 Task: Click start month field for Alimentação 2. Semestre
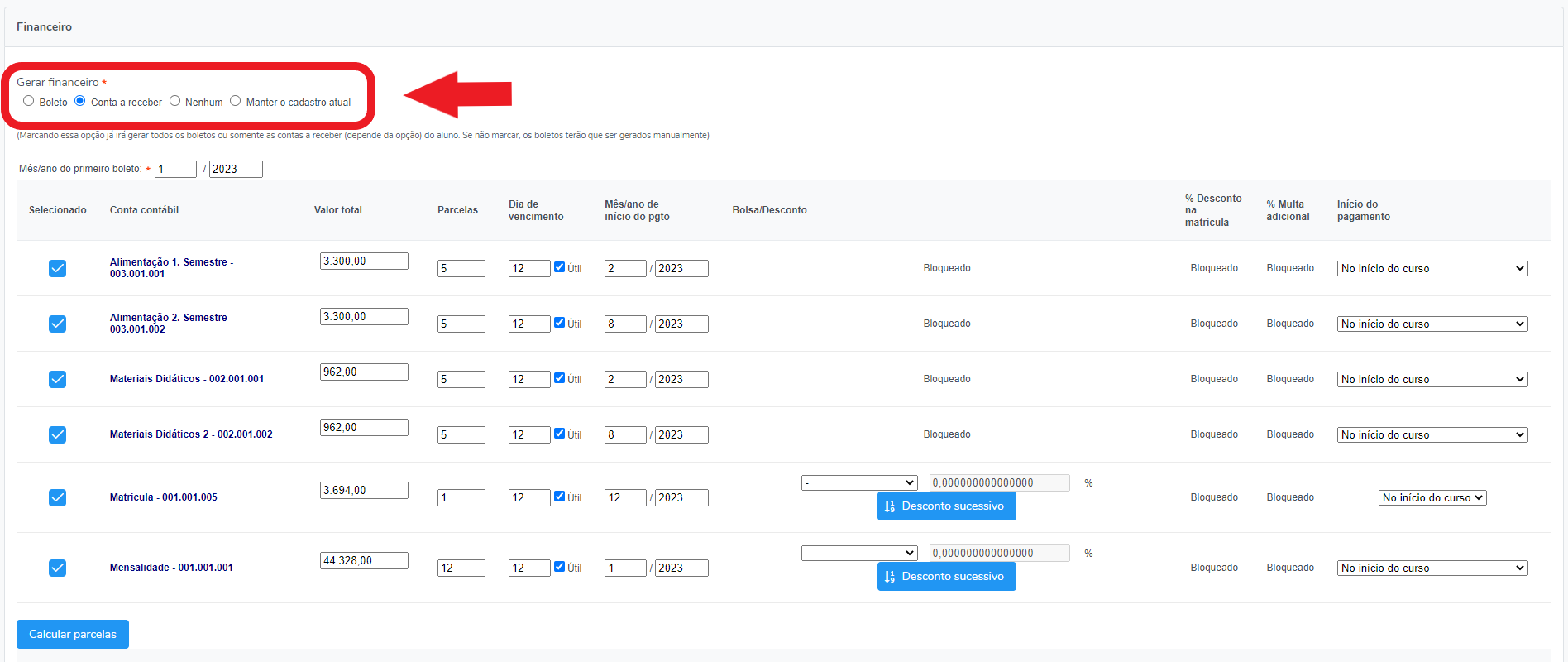[625, 324]
